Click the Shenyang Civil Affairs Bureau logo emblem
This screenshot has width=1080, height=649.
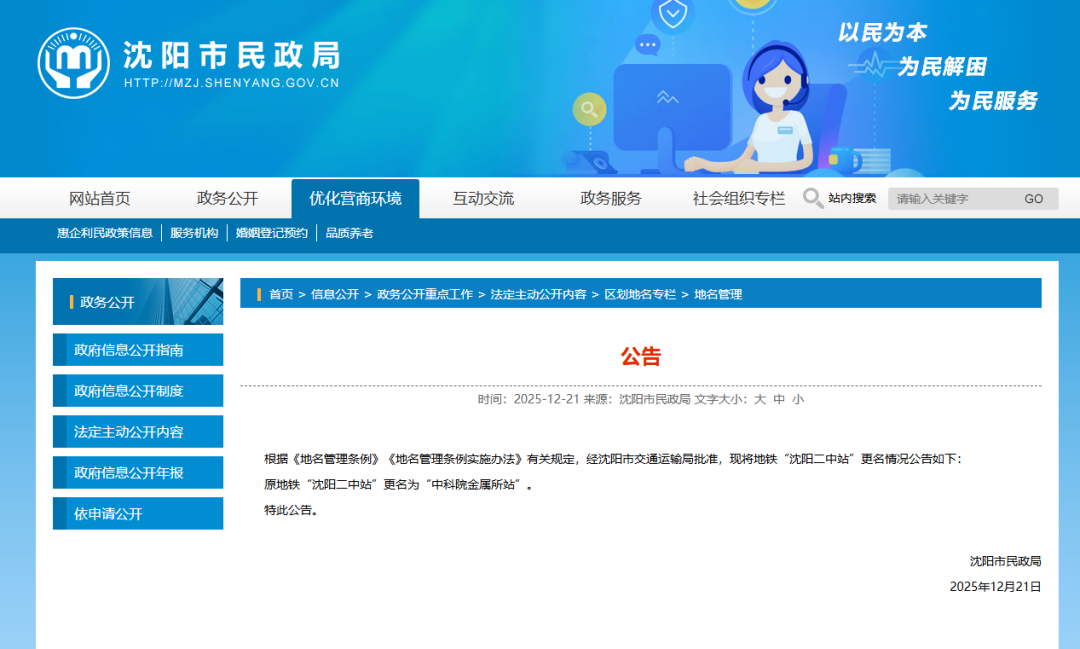pos(73,61)
